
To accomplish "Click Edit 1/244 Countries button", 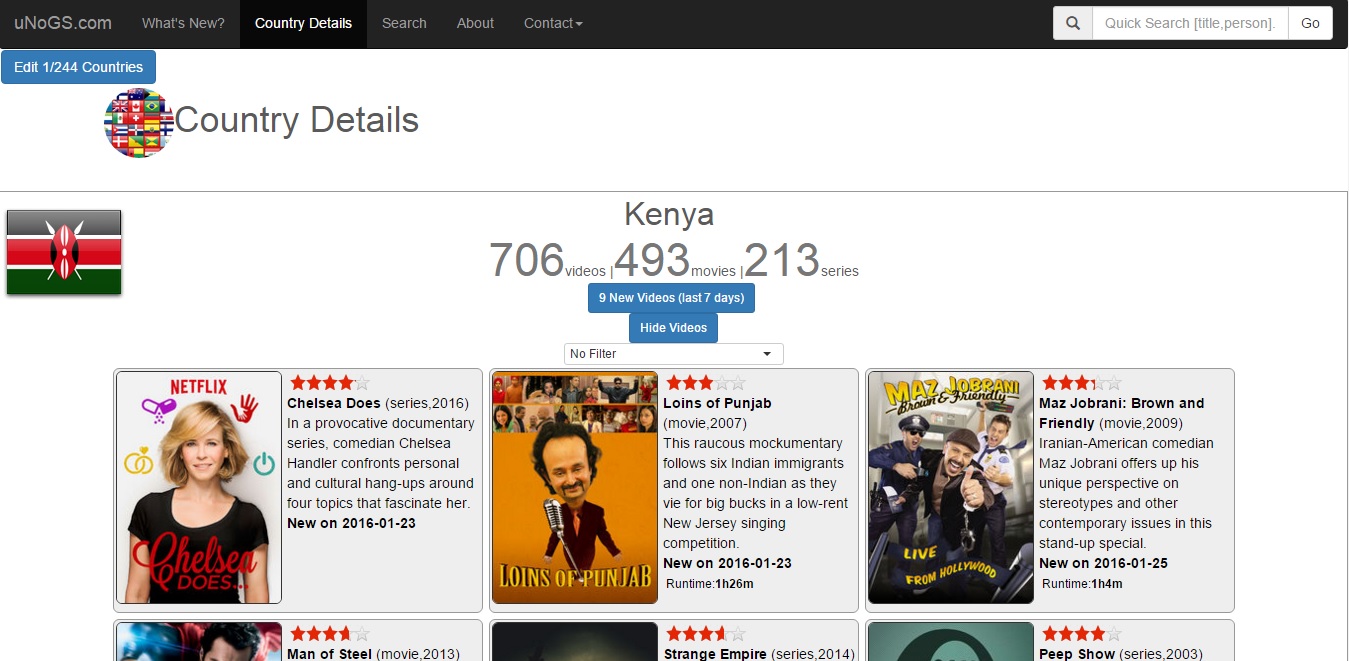I will [78, 67].
